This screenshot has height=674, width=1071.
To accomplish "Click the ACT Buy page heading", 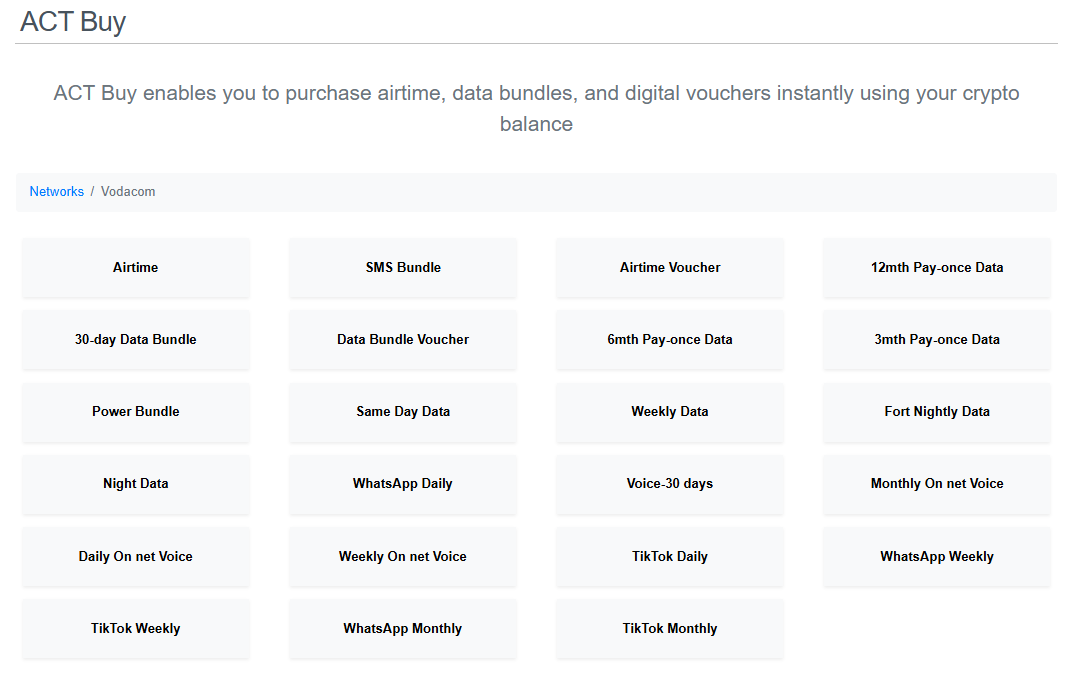I will point(73,22).
